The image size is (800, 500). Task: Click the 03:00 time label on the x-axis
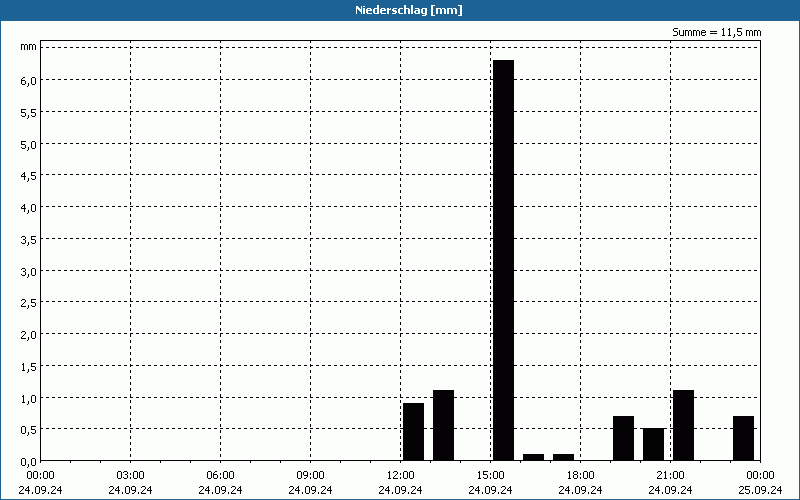click(130, 476)
